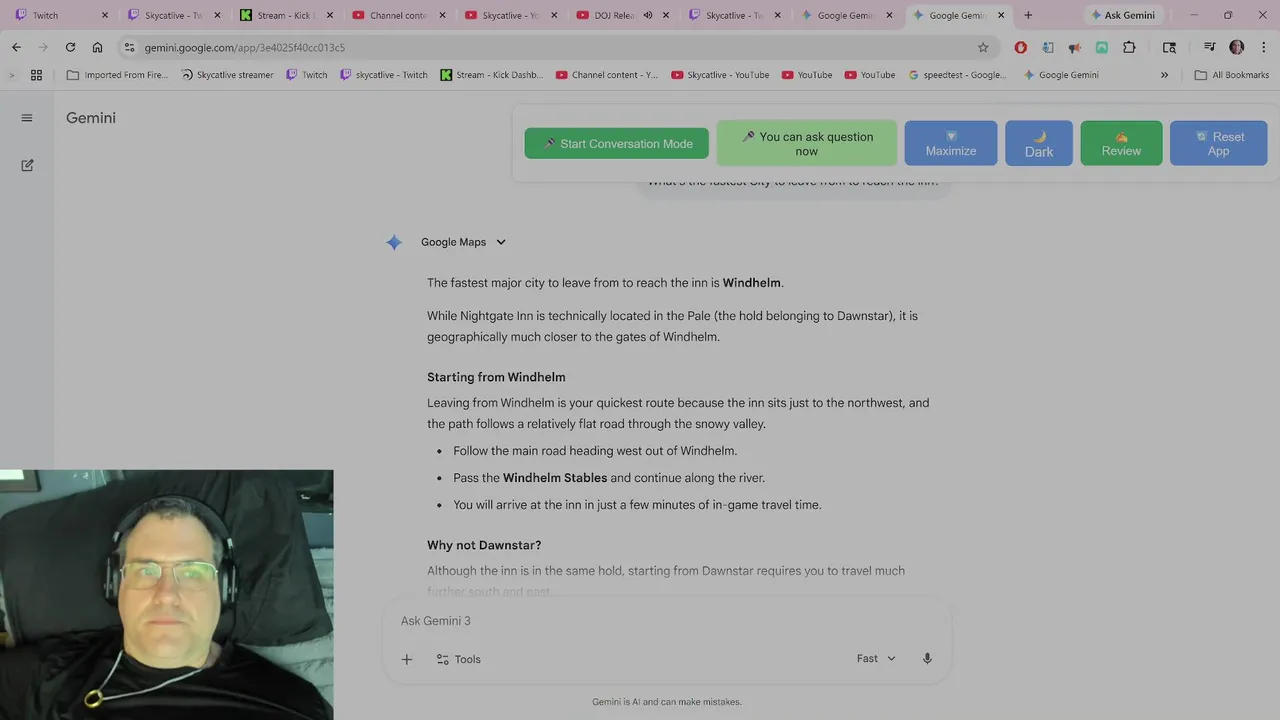Screen dimensions: 1280x720
Task: Click the plus icon to add files
Action: click(407, 659)
